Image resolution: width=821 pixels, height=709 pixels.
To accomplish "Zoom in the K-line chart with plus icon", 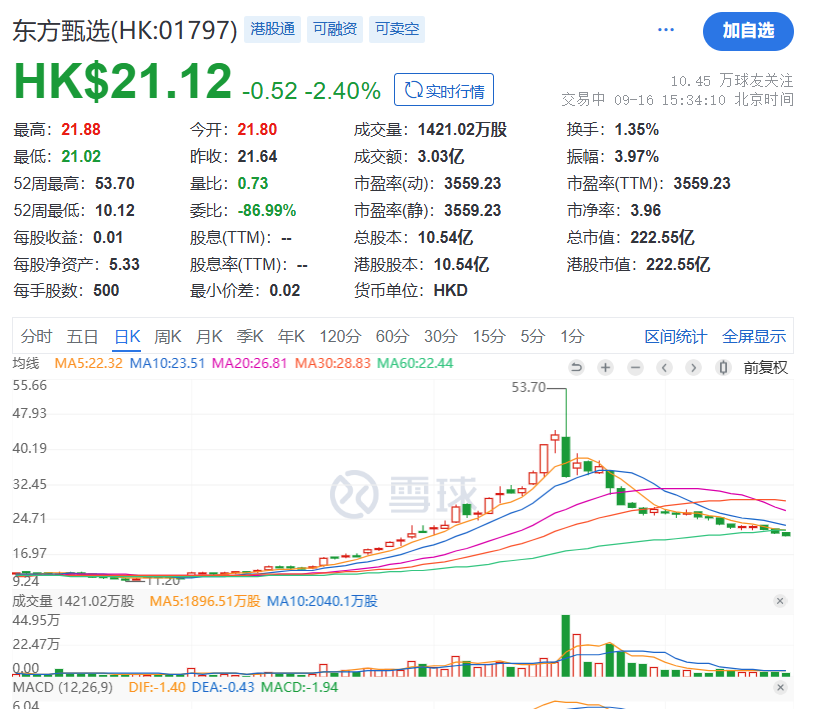I will (x=605, y=368).
